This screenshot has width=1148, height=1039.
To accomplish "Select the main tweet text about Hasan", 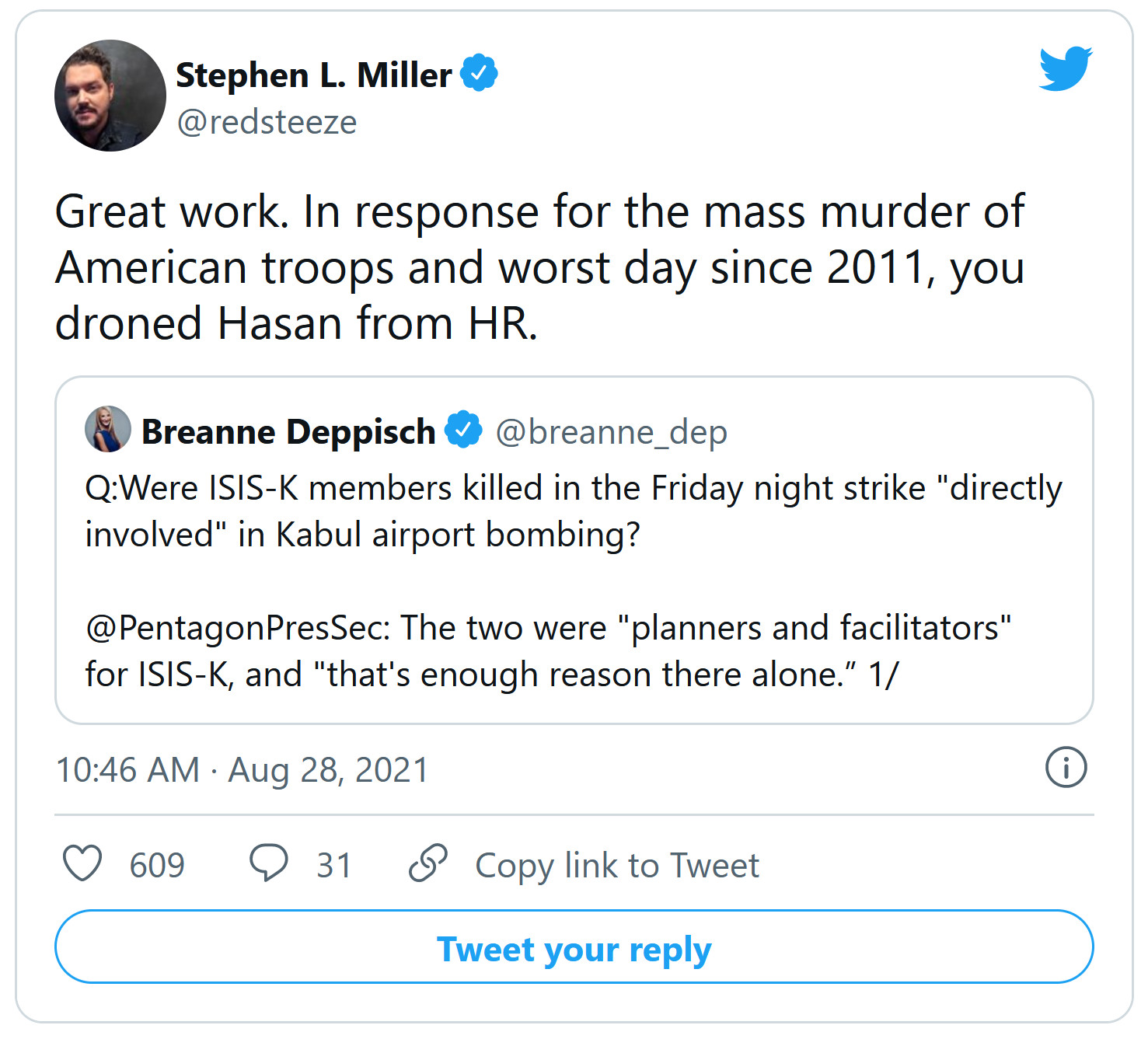I will [x=539, y=267].
